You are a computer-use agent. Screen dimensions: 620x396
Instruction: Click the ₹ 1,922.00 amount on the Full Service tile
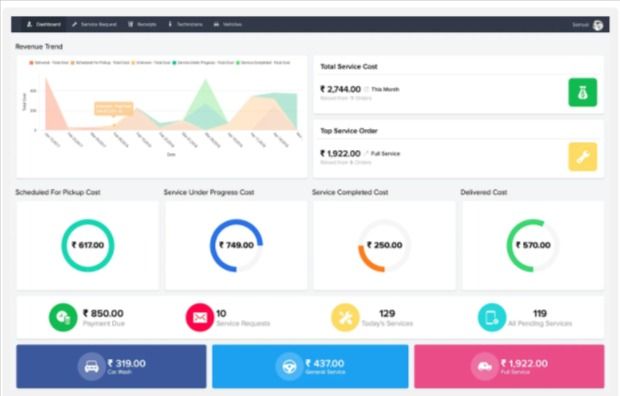click(x=524, y=363)
